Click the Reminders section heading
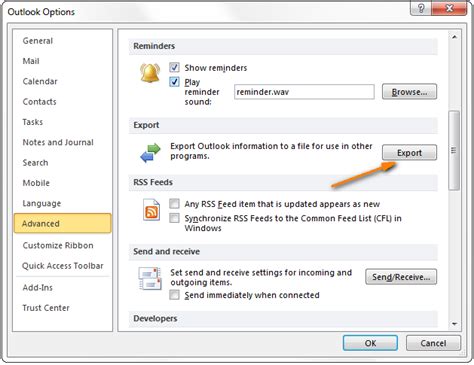Viewport: 474px width, 365px height. 154,46
